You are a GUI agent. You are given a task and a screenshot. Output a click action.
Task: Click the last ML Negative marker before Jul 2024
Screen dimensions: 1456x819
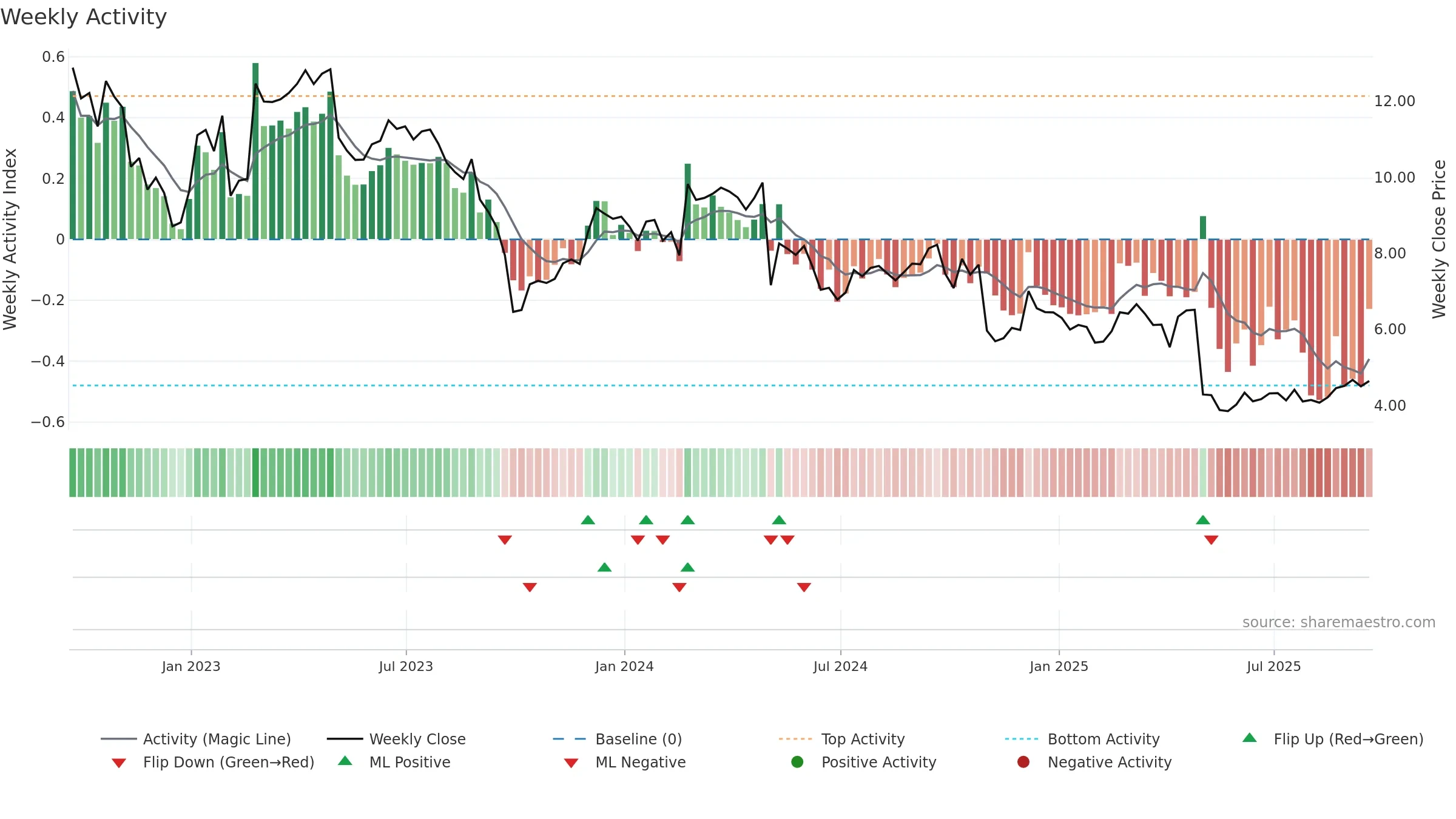pos(804,587)
